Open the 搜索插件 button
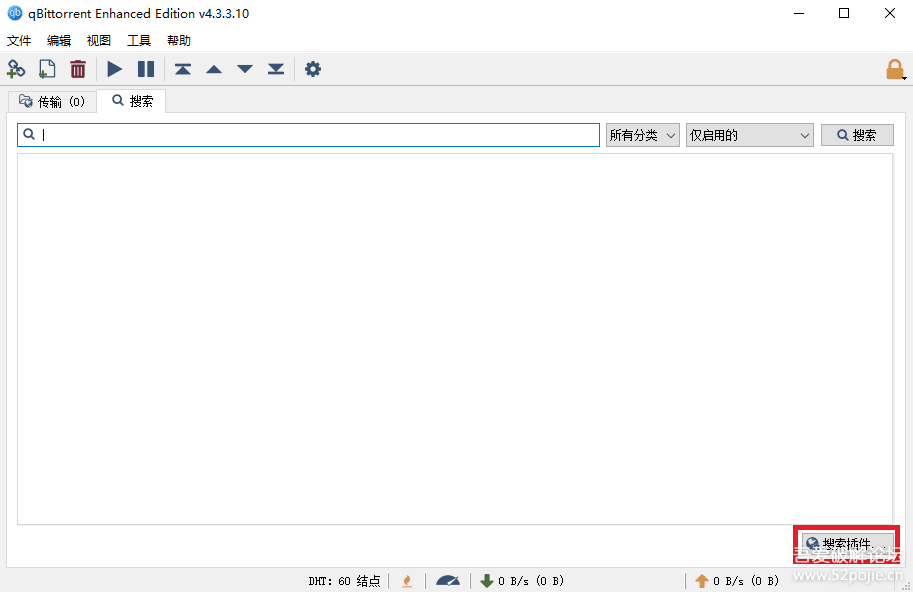 (x=847, y=544)
